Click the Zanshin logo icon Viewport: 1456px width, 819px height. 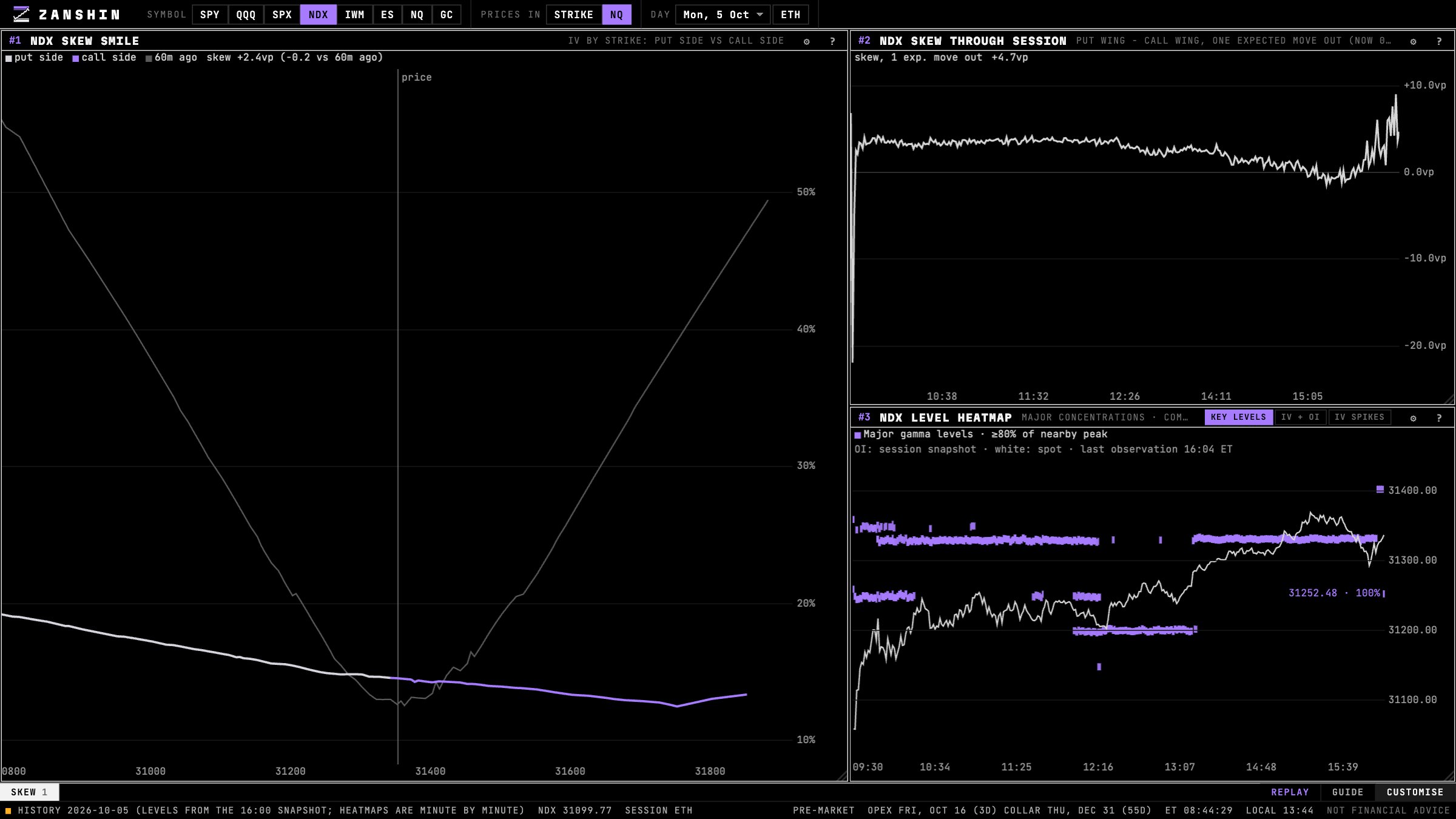pos(21,14)
